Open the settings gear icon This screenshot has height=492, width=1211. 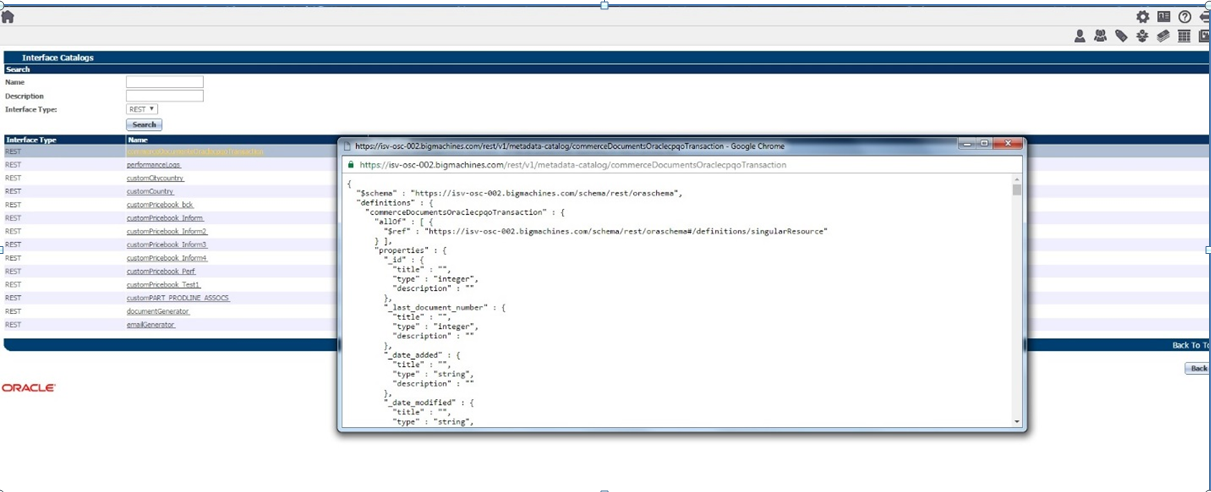[x=1143, y=17]
